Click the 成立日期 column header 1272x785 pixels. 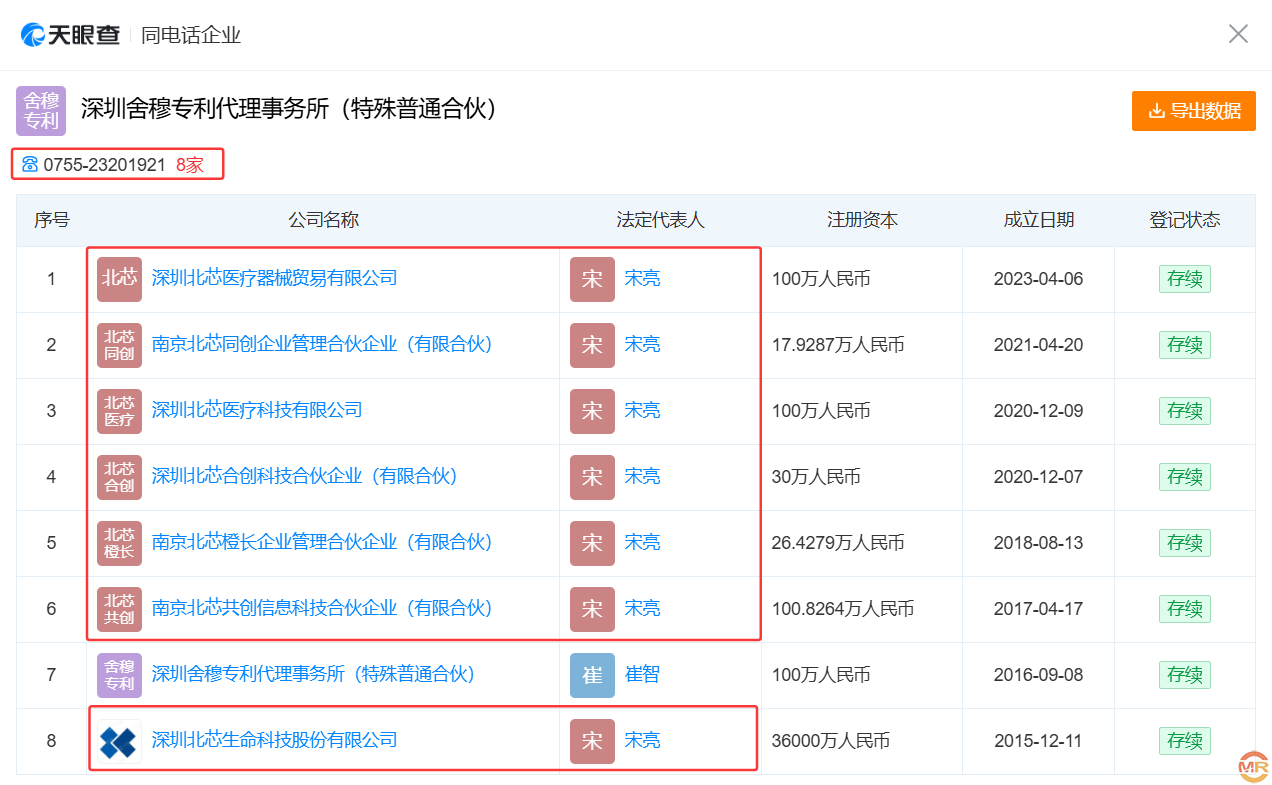[x=1038, y=220]
